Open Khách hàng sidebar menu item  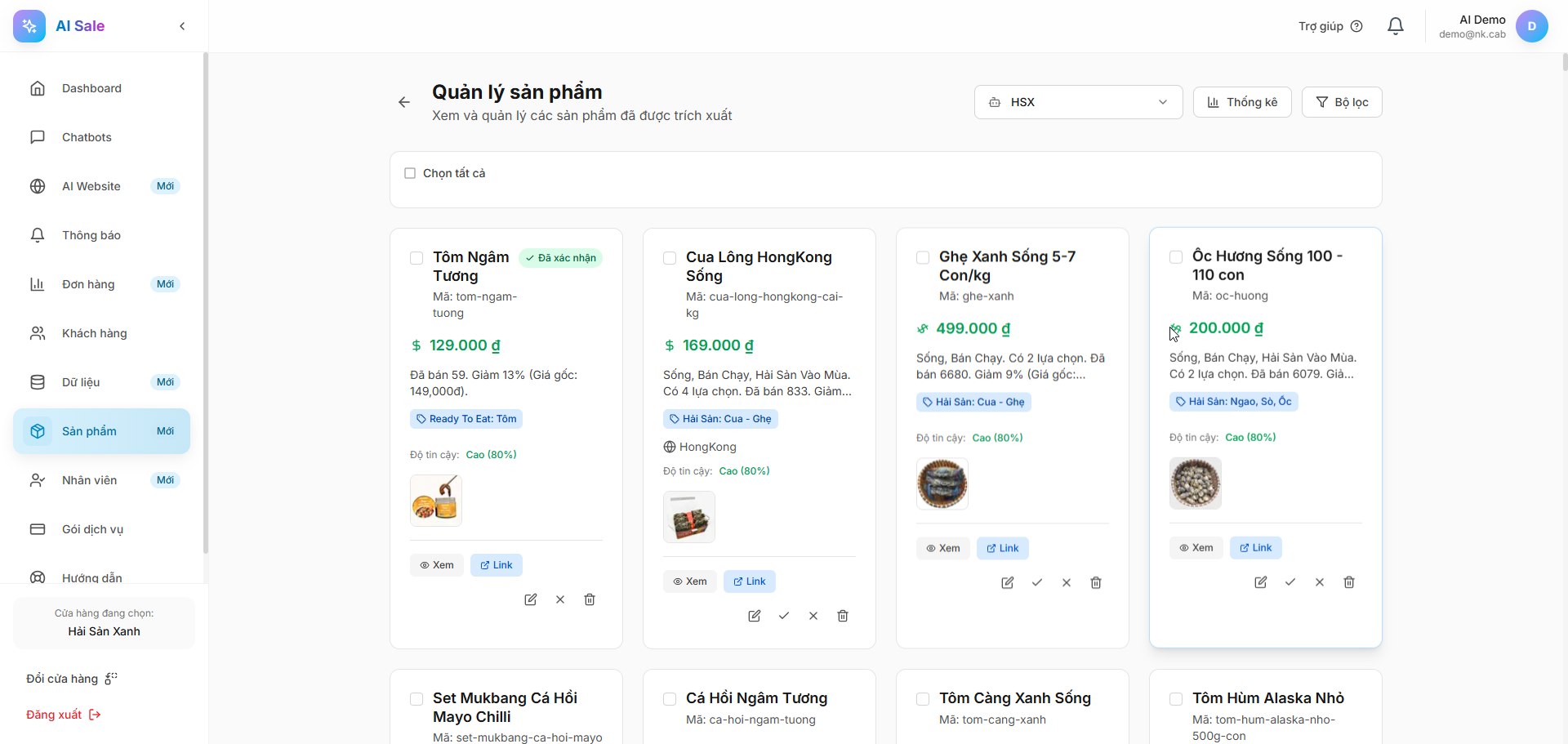94,333
